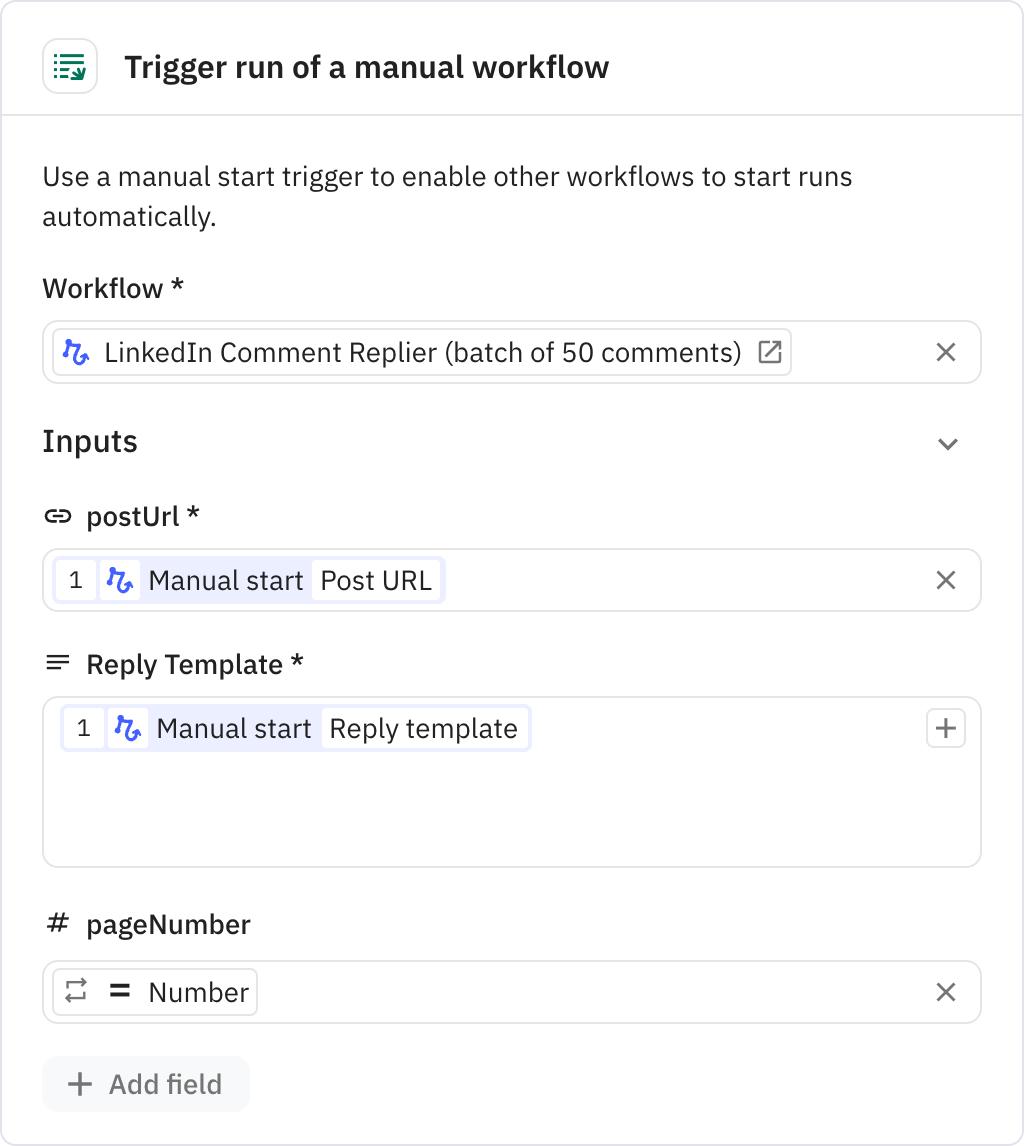This screenshot has width=1024, height=1146.
Task: Click the manual workflow trigger icon in header
Action: coord(69,66)
